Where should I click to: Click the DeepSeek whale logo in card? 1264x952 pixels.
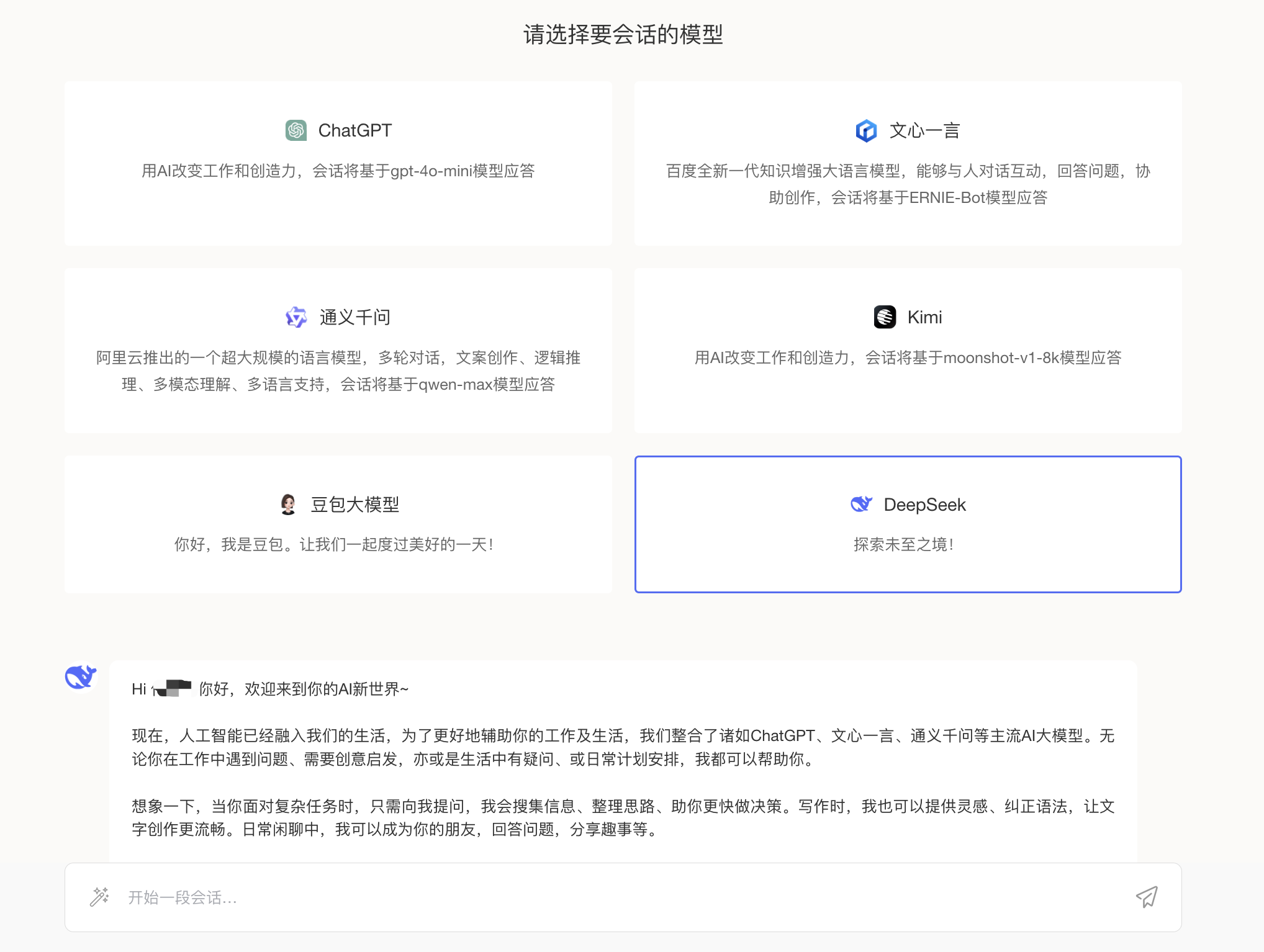pyautogui.click(x=861, y=504)
